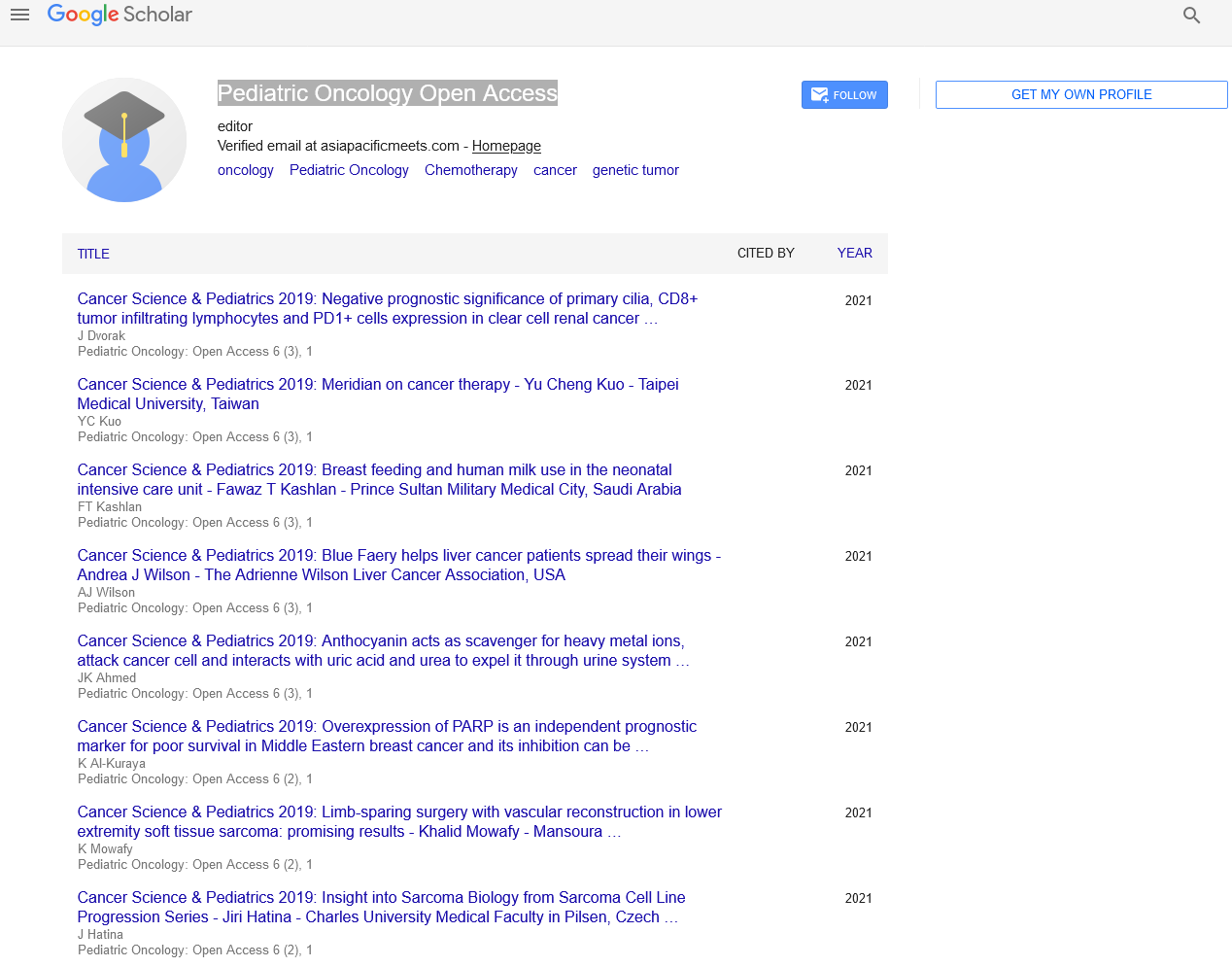Screen dimensions: 1232x967
Task: Click Get My Own Profile
Action: [1081, 94]
